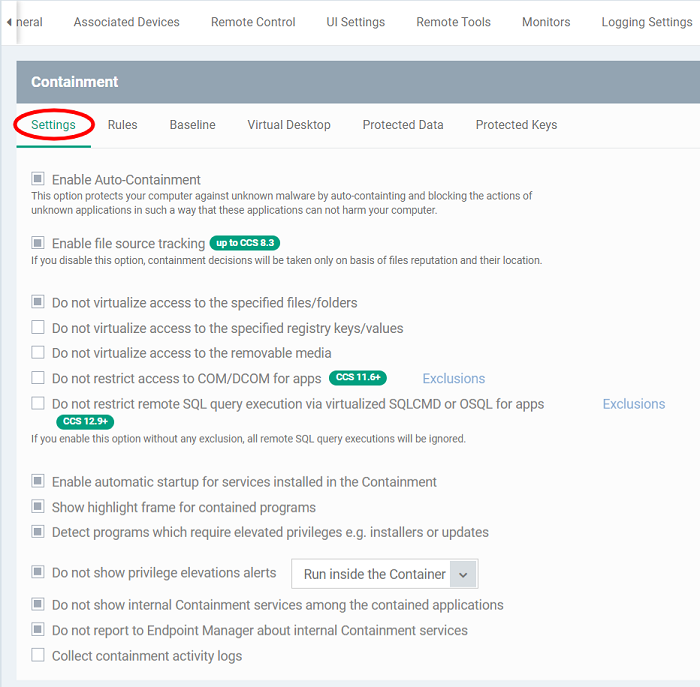Open Exclusions link for remote SQL query
Viewport: 700px width, 687px height.
tap(633, 404)
